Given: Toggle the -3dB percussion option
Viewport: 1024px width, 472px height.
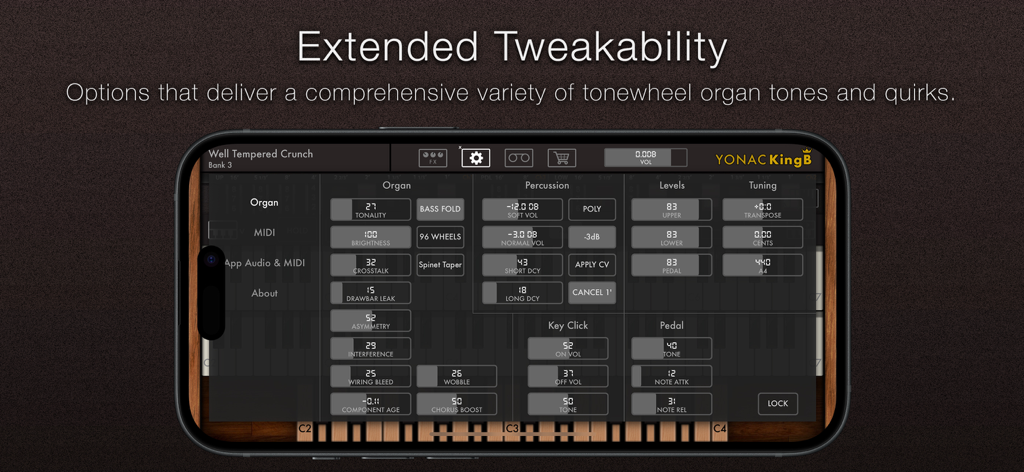Looking at the screenshot, I should point(592,237).
